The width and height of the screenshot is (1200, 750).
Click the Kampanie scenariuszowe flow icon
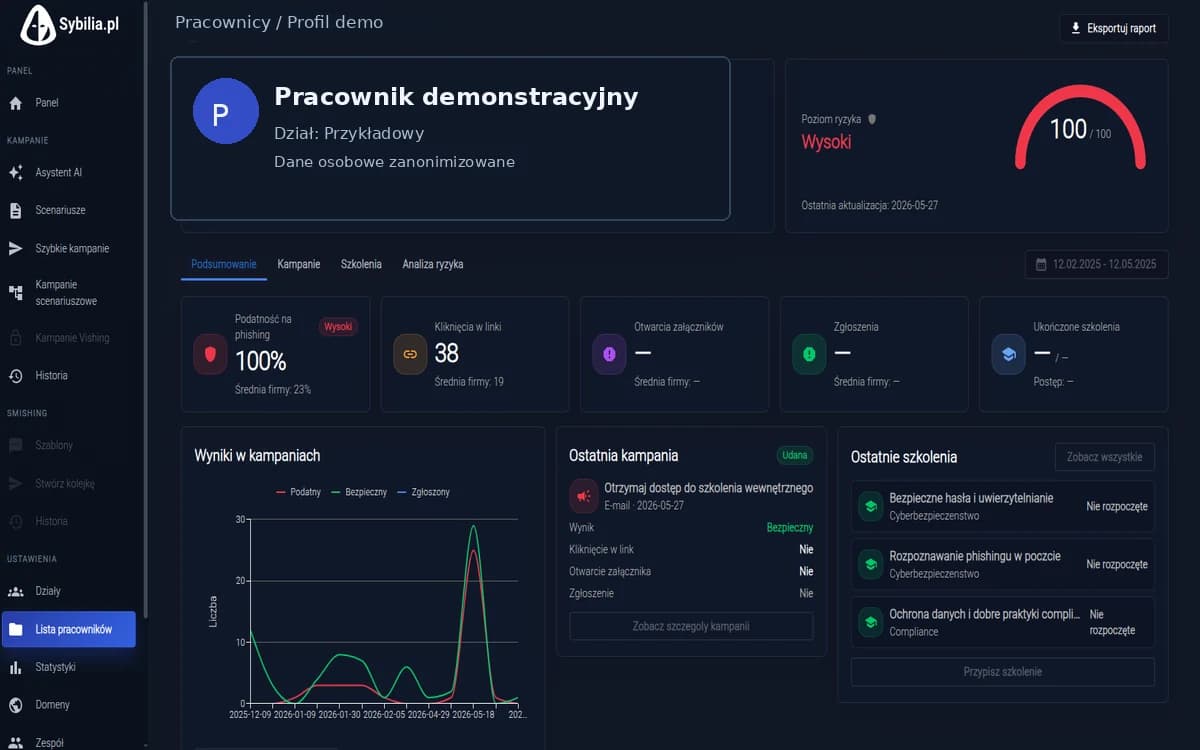coord(15,293)
